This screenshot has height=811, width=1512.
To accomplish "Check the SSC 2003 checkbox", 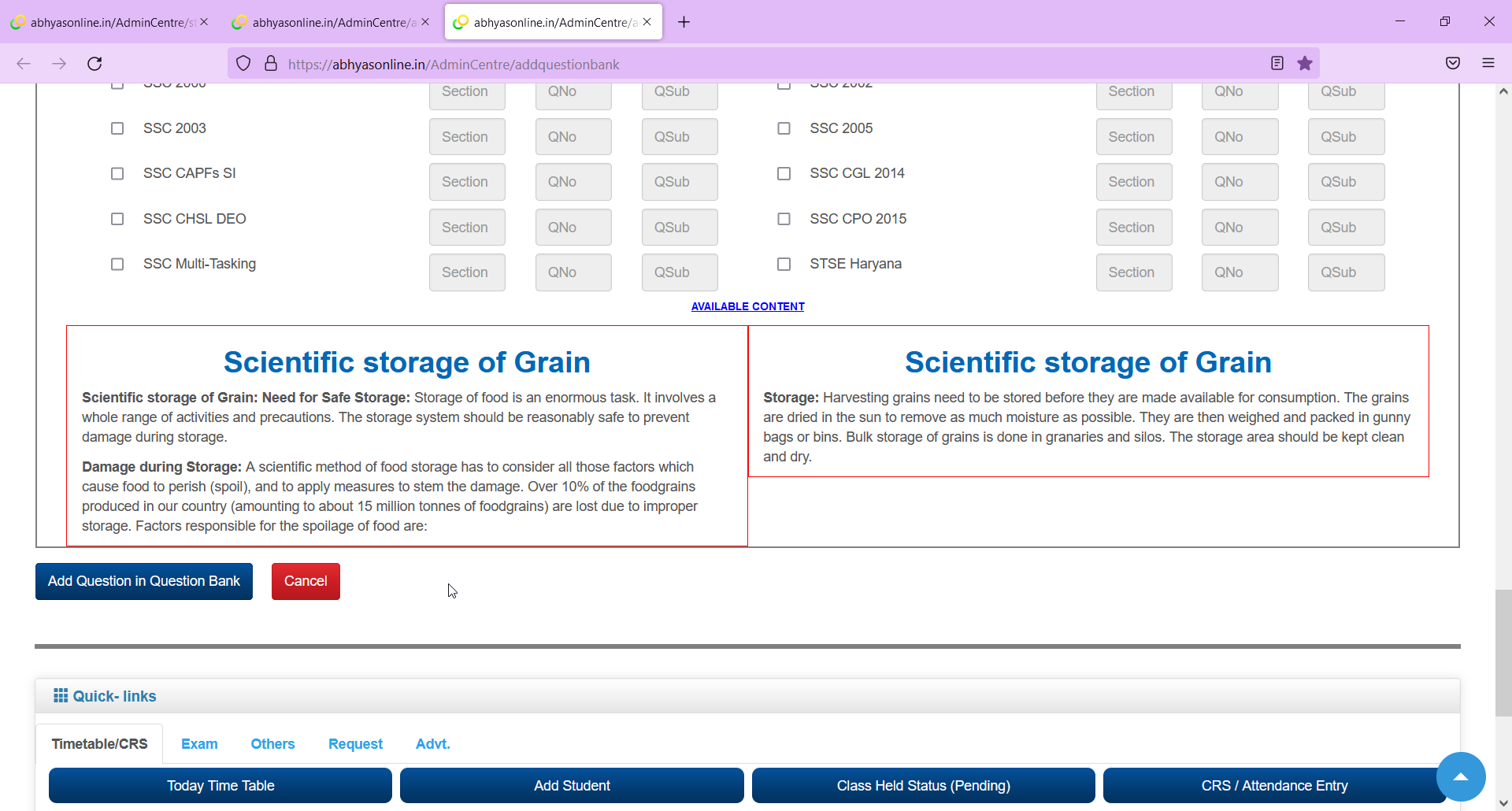I will coord(117,128).
